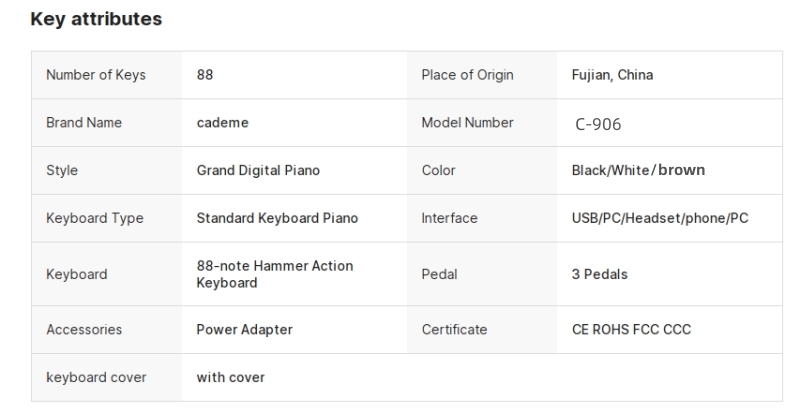Select the Brand Name label
Viewport: 800px width, 413px height.
84,123
